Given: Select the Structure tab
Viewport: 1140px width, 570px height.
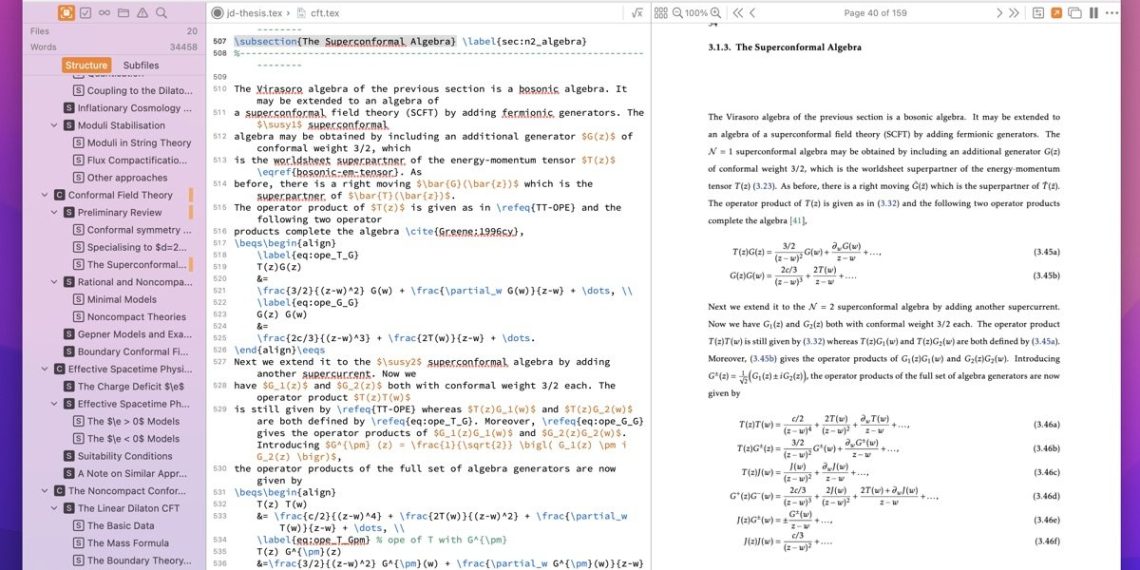Looking at the screenshot, I should point(86,65).
